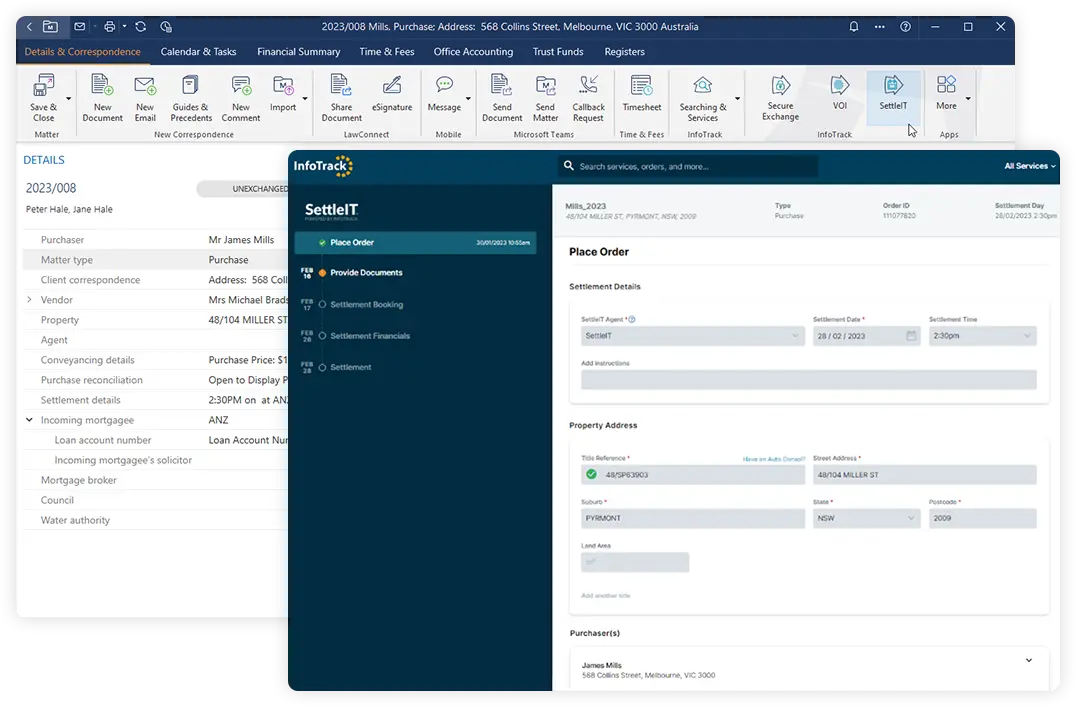Click Save & Close icon
The height and width of the screenshot is (707, 1076).
point(44,86)
